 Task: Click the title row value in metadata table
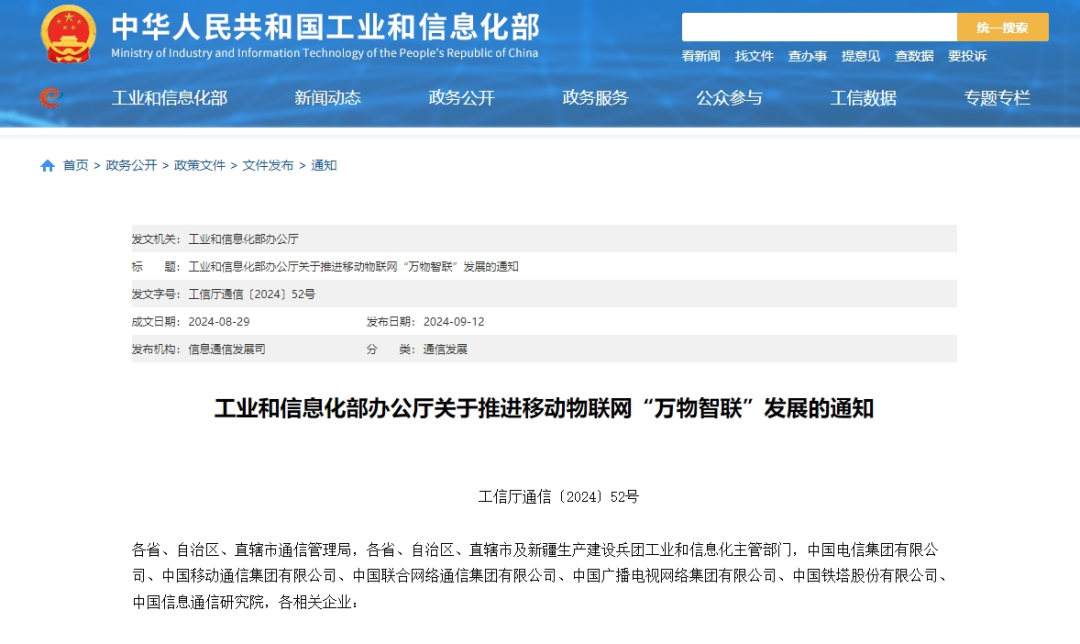click(353, 267)
